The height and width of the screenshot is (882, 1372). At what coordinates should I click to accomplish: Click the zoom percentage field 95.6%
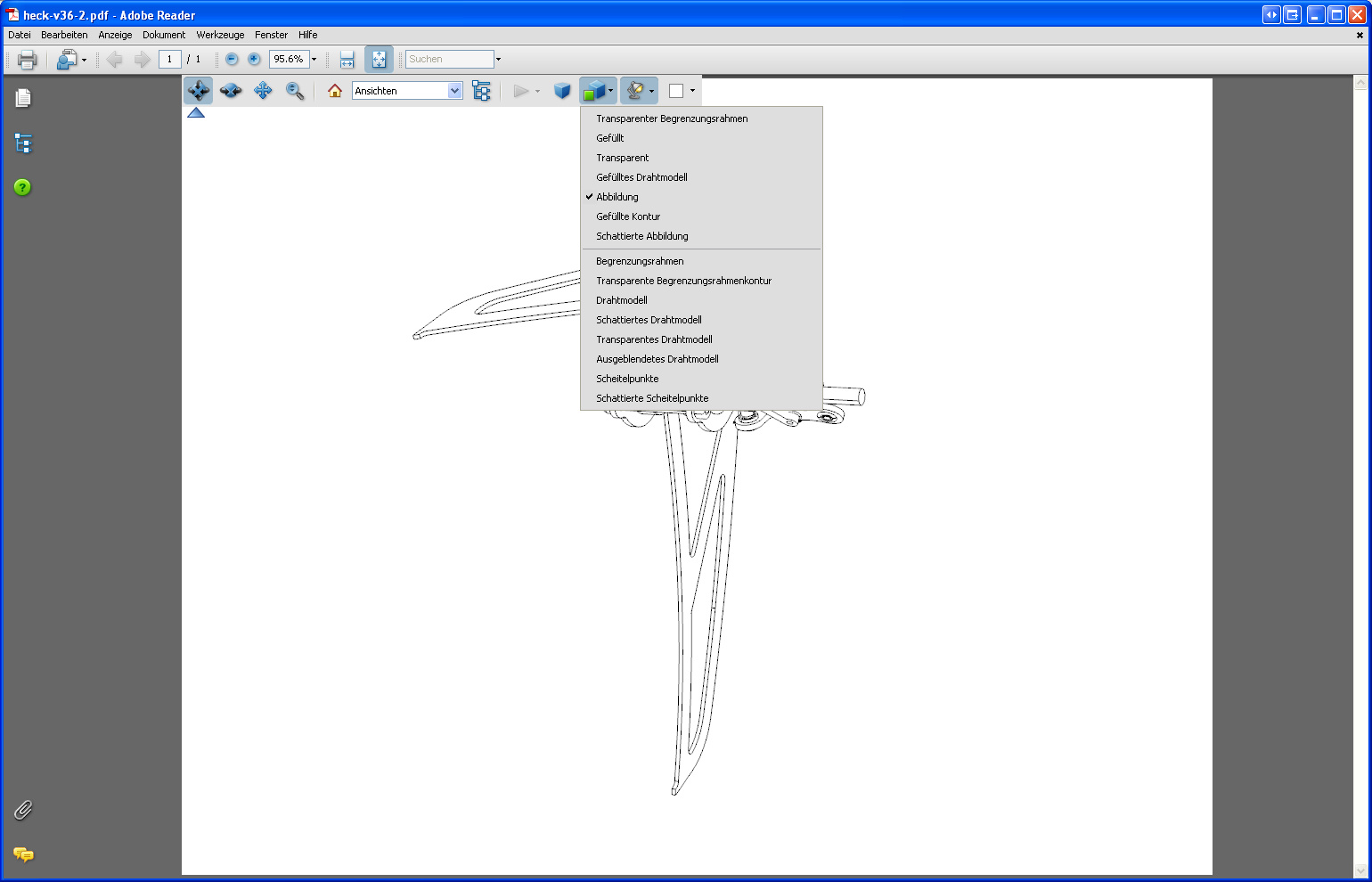point(289,60)
